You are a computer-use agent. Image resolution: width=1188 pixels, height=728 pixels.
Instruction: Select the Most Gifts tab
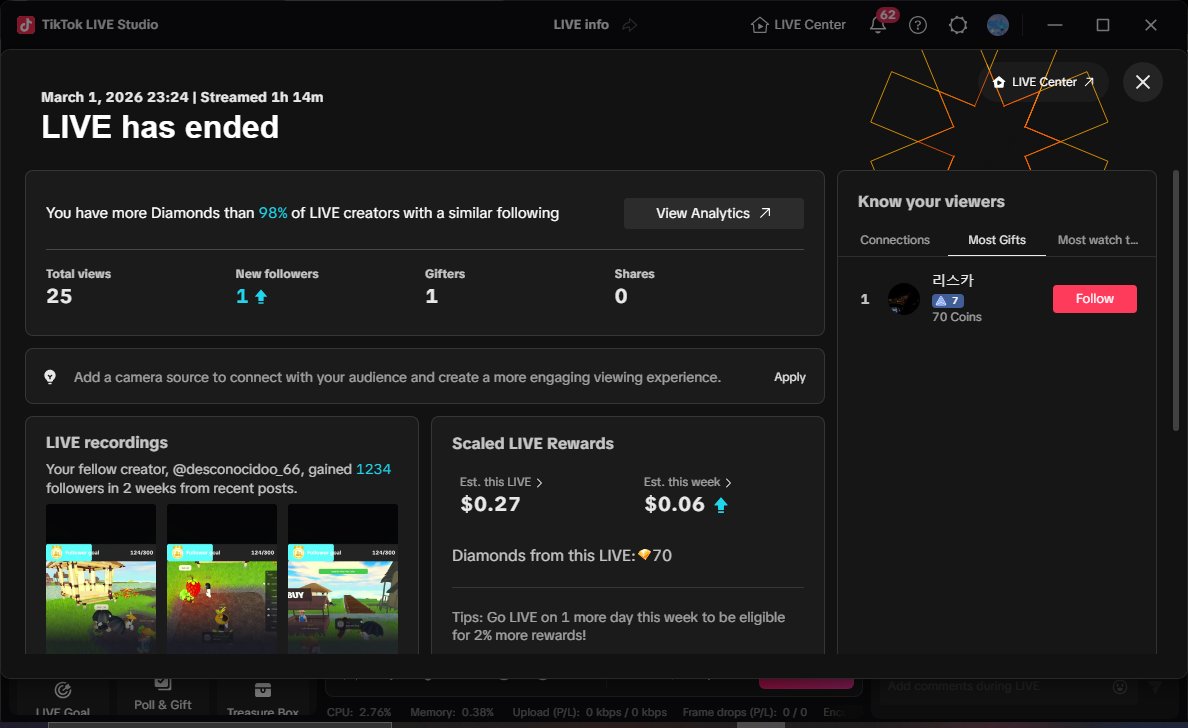(996, 239)
